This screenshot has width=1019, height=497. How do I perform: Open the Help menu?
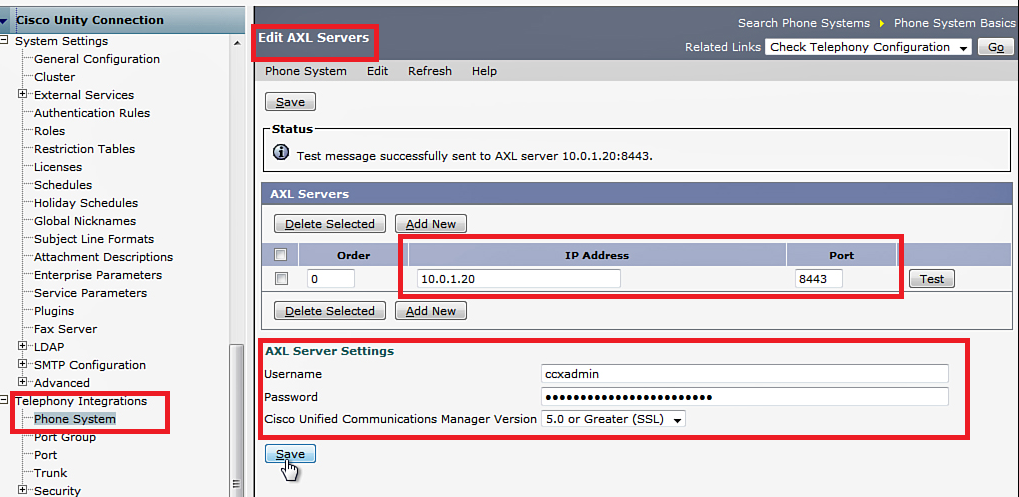pyautogui.click(x=484, y=71)
